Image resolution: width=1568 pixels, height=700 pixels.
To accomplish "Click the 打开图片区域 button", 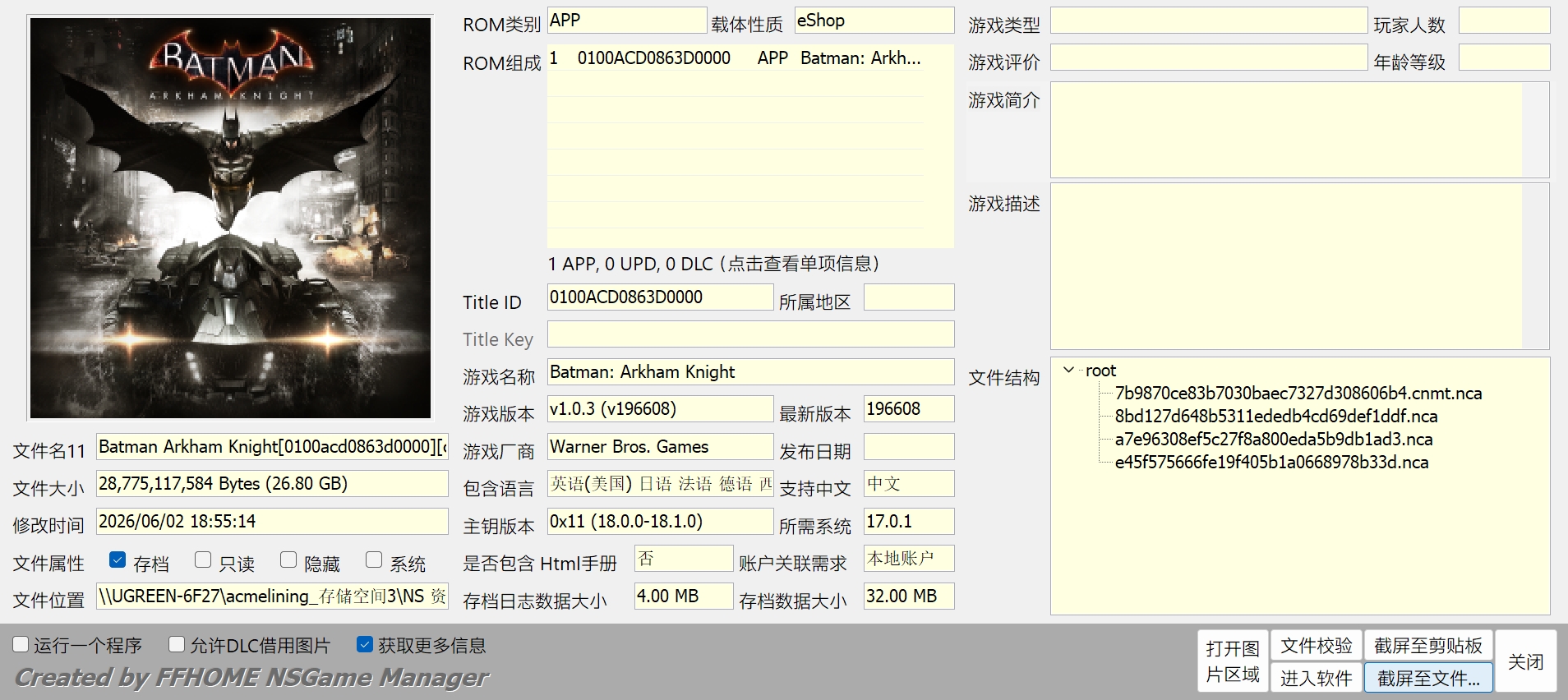I will tap(1233, 661).
